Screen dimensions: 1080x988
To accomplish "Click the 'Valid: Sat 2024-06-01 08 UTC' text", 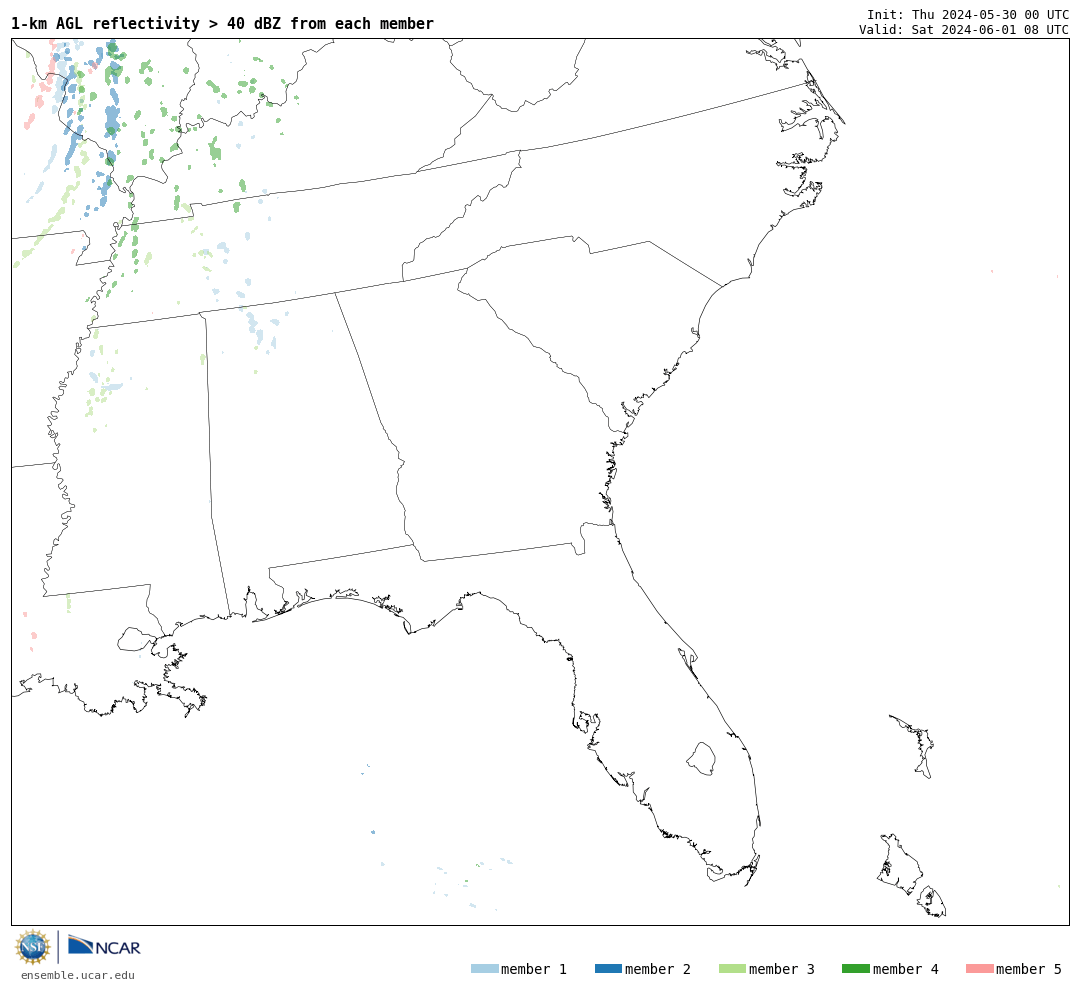I will click(x=964, y=30).
